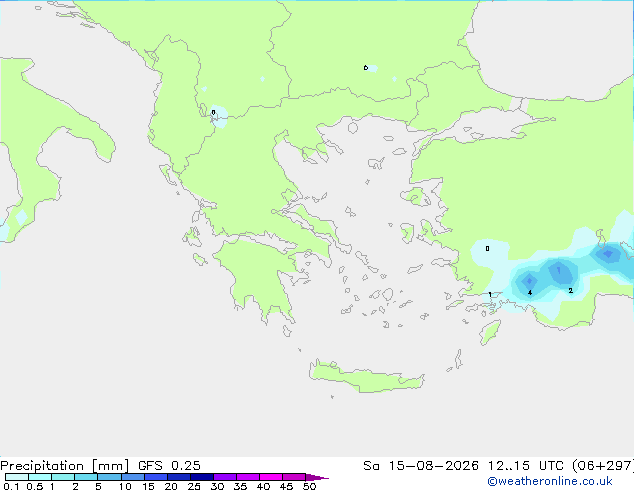Click the island of Rhodes on the map
The height and width of the screenshot is (490, 634).
(490, 332)
